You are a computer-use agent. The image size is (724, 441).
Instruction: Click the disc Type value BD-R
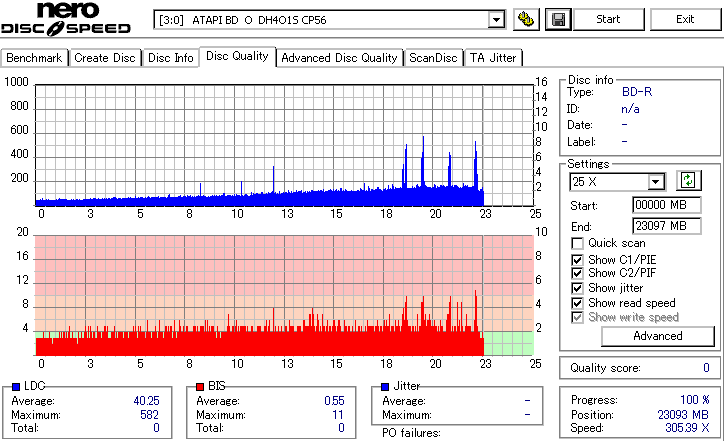[637, 92]
